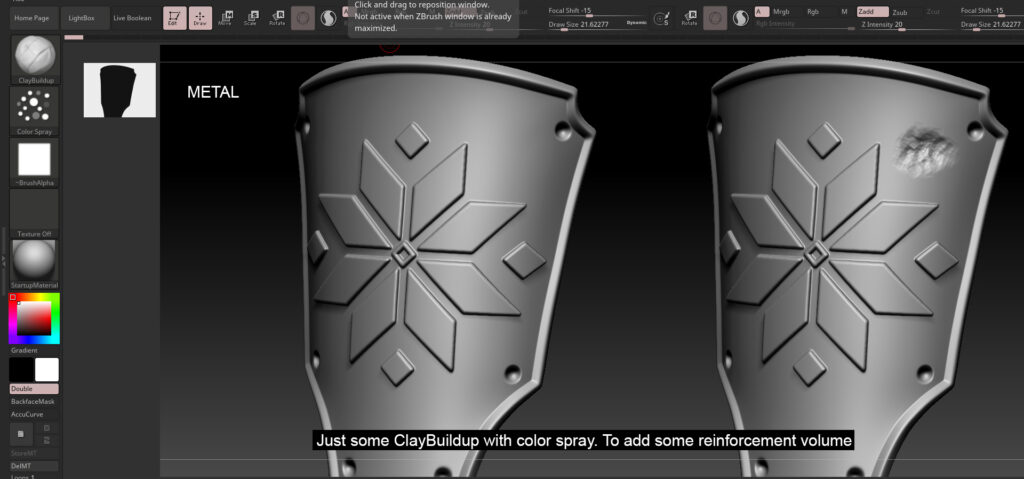Click the METAL label text
The image size is (1024, 479).
click(213, 92)
